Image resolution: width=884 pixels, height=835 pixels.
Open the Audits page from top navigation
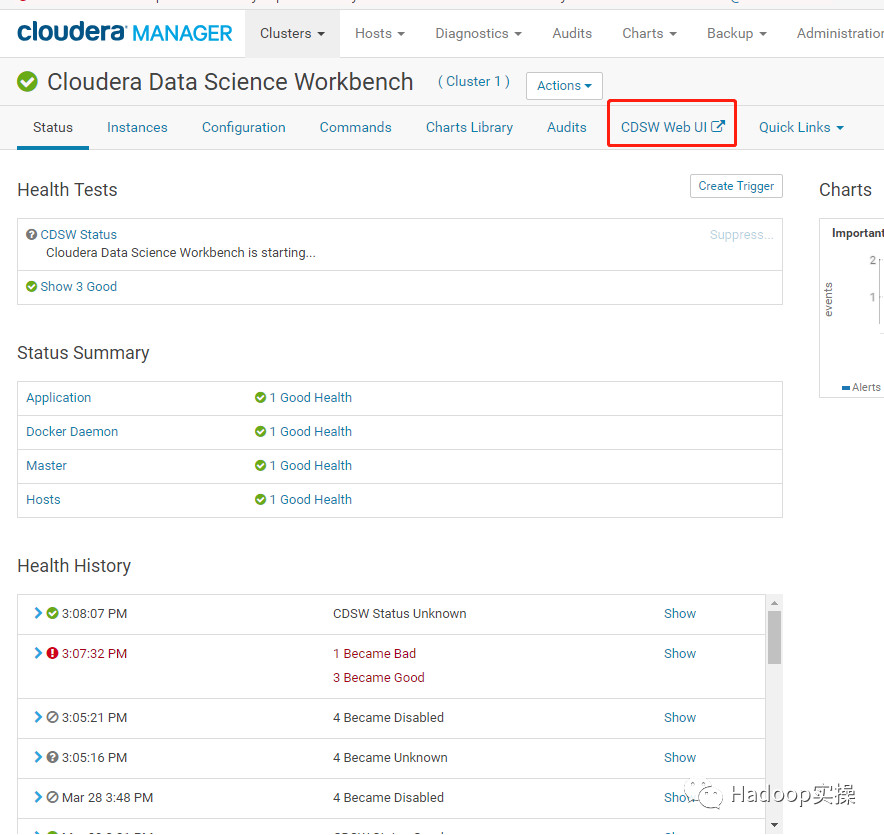[572, 33]
